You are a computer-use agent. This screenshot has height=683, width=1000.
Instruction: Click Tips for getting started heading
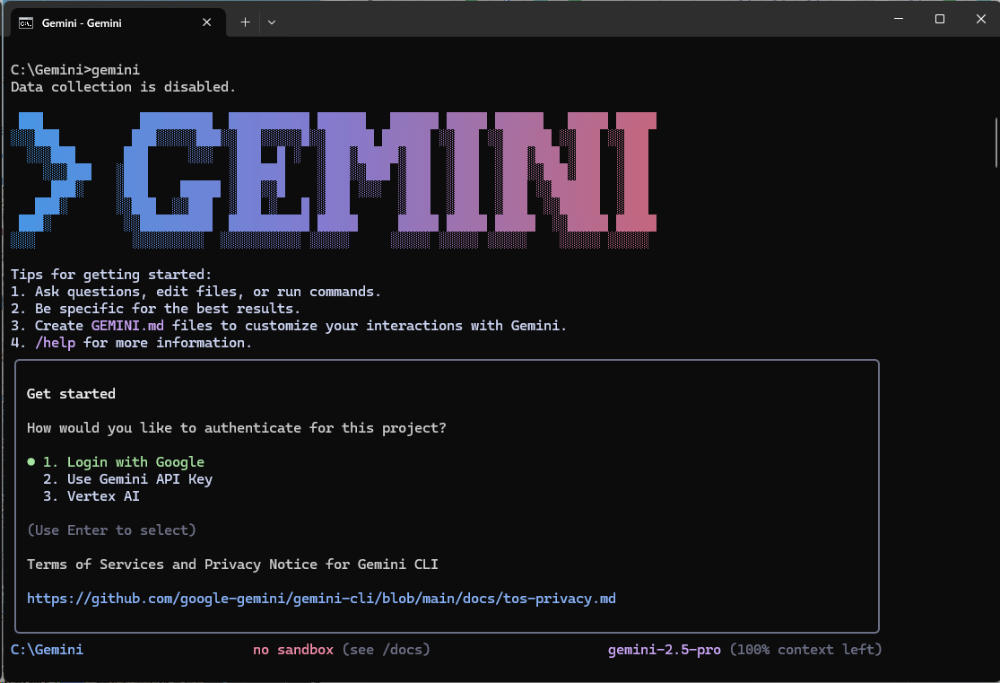click(x=111, y=274)
